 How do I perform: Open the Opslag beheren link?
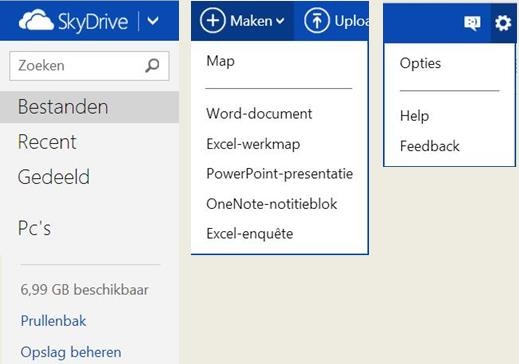[x=71, y=352]
